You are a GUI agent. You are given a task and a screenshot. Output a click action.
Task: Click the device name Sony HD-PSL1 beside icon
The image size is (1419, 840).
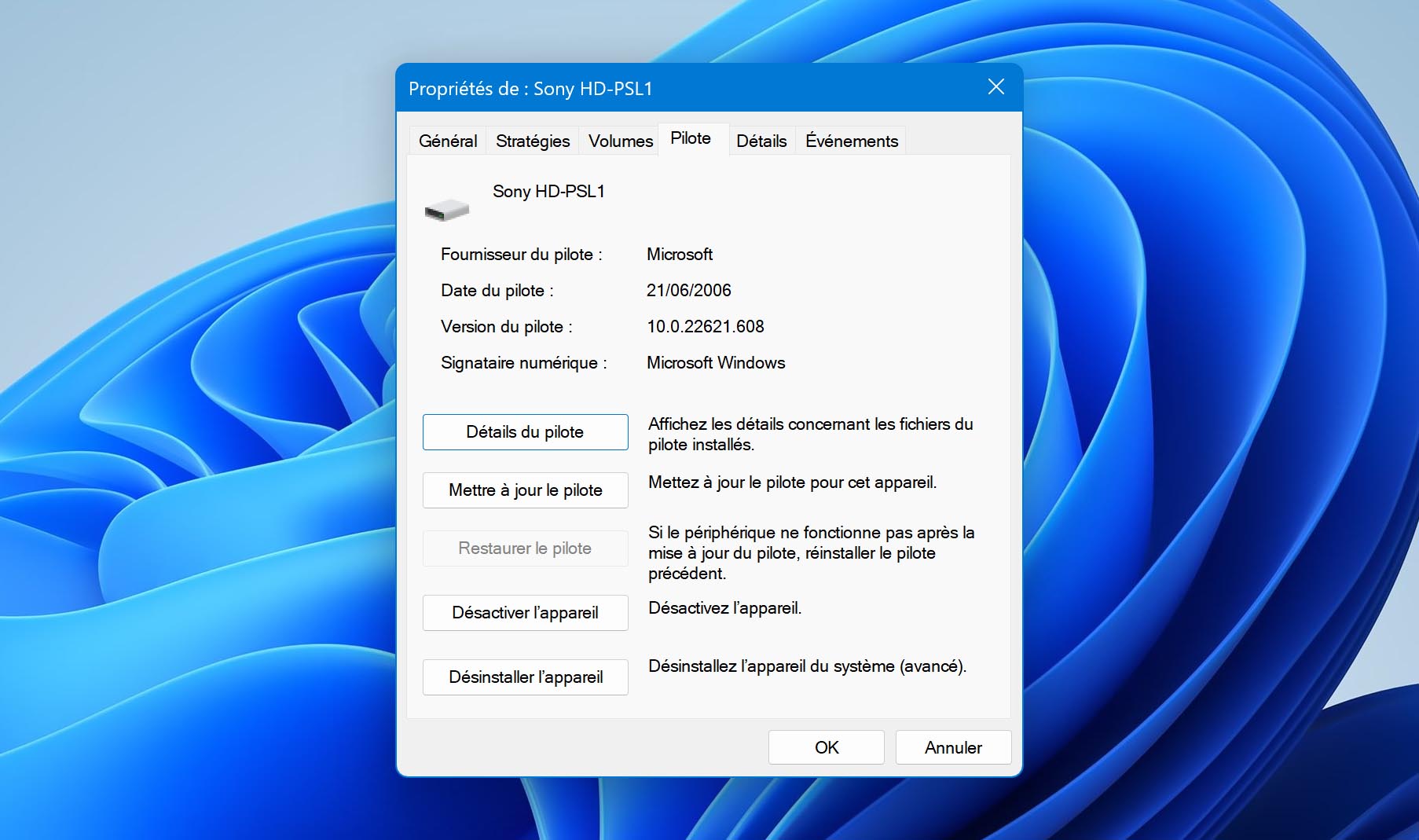(548, 191)
